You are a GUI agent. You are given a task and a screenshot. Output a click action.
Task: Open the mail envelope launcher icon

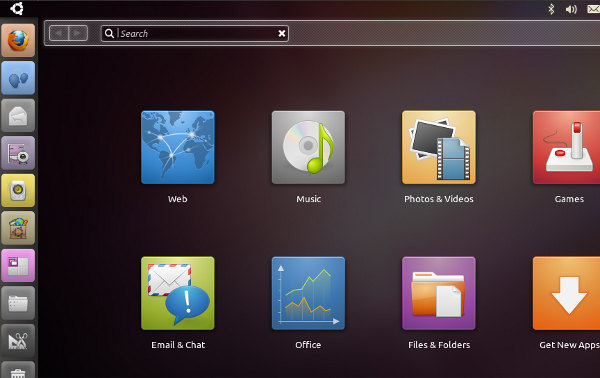click(x=18, y=115)
